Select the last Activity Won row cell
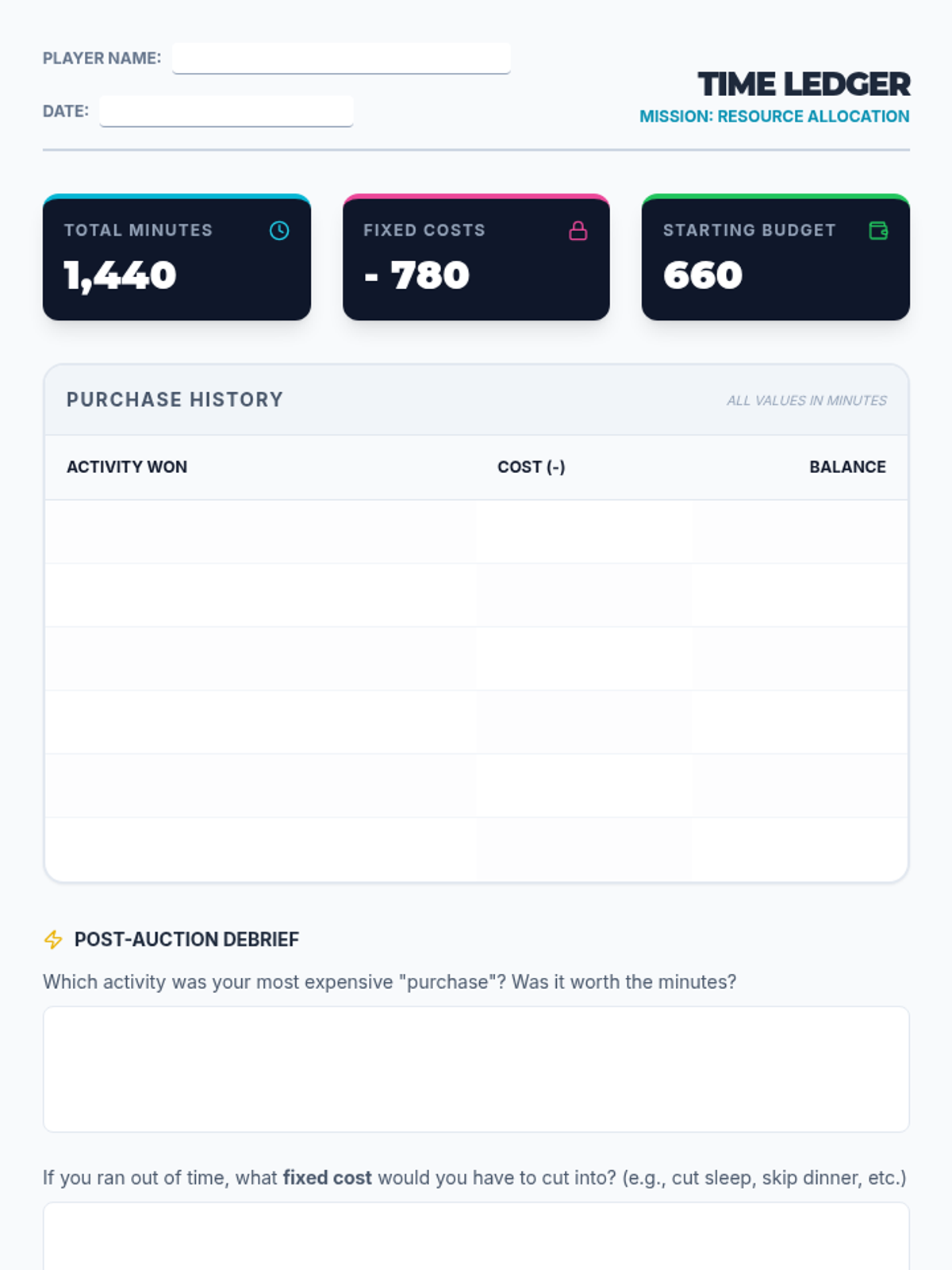This screenshot has width=952, height=1270. pyautogui.click(x=260, y=849)
